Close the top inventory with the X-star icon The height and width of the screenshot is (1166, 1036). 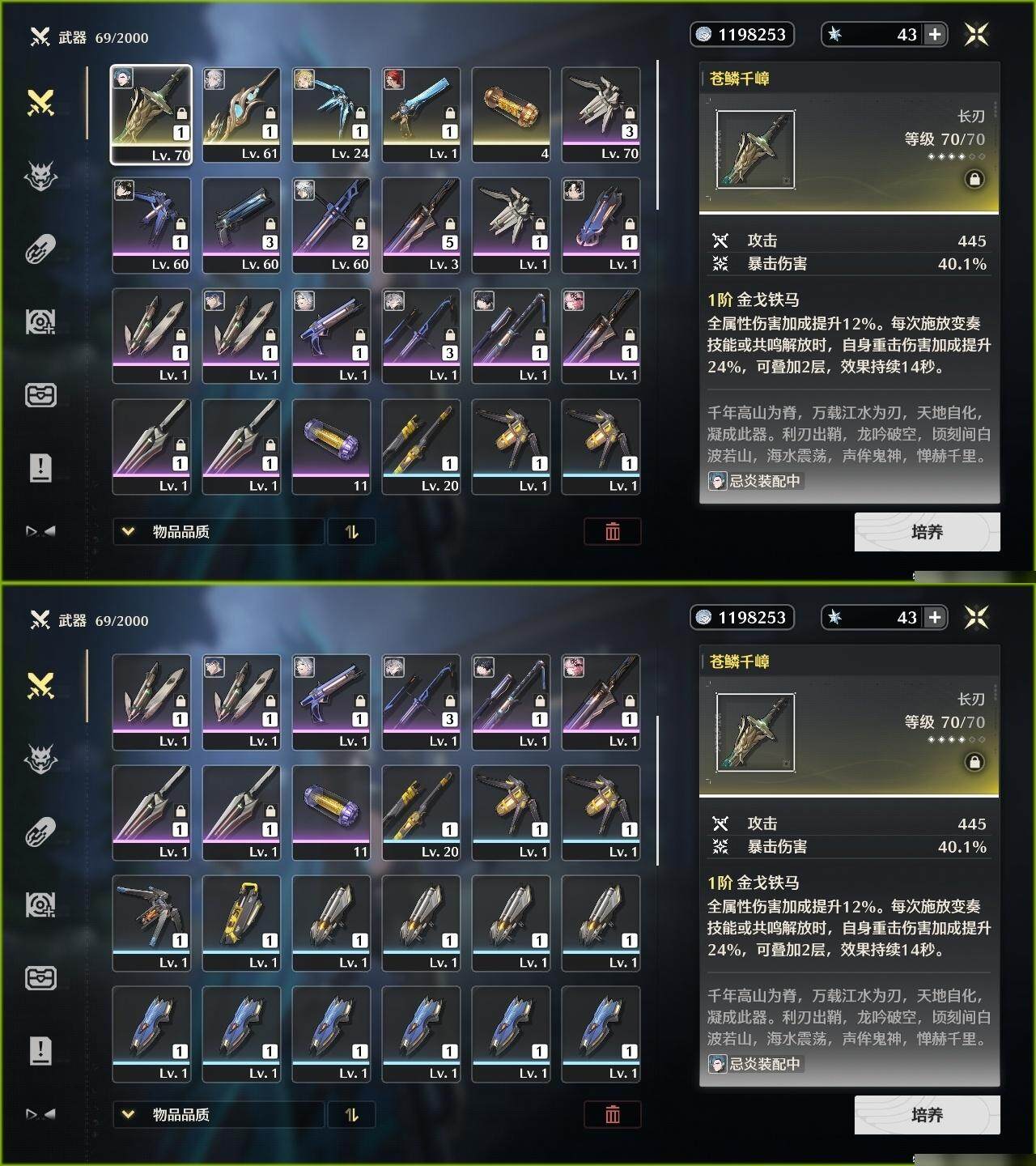coord(977,34)
